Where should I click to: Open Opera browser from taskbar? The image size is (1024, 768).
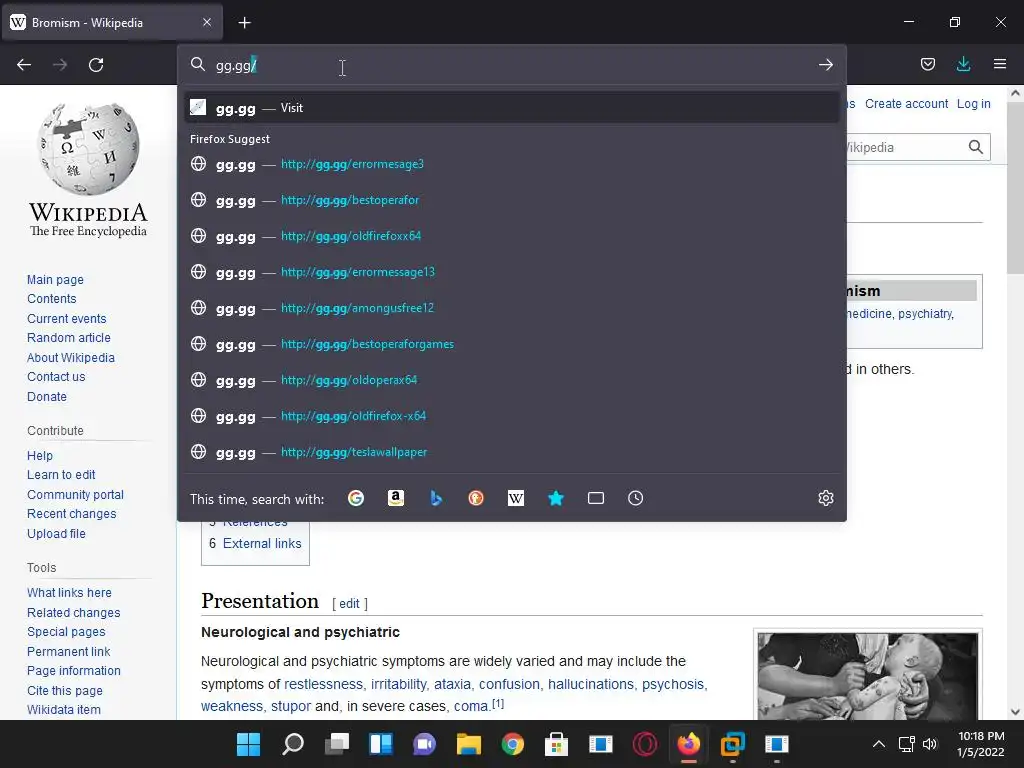[x=645, y=744]
